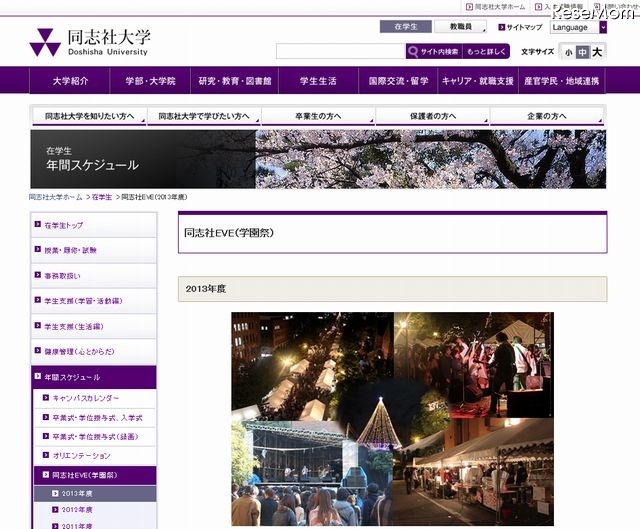640x529 pixels.
Task: Open the 研究・教育・図書館 main menu
Action: pos(235,81)
